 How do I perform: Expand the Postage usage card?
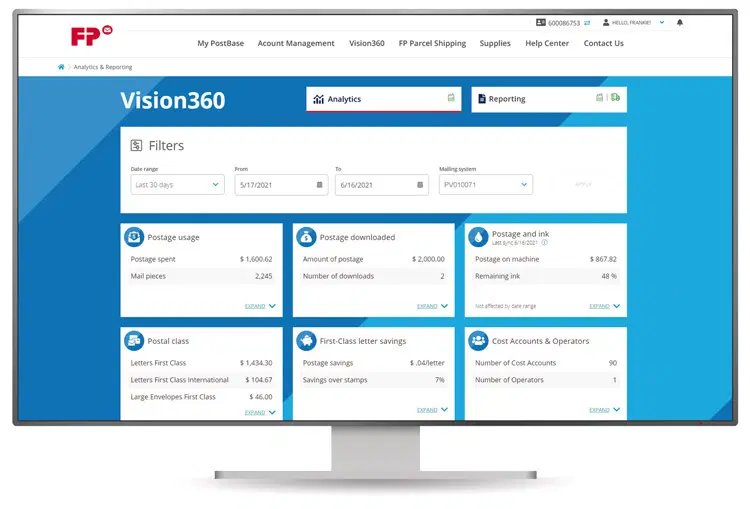tap(260, 306)
